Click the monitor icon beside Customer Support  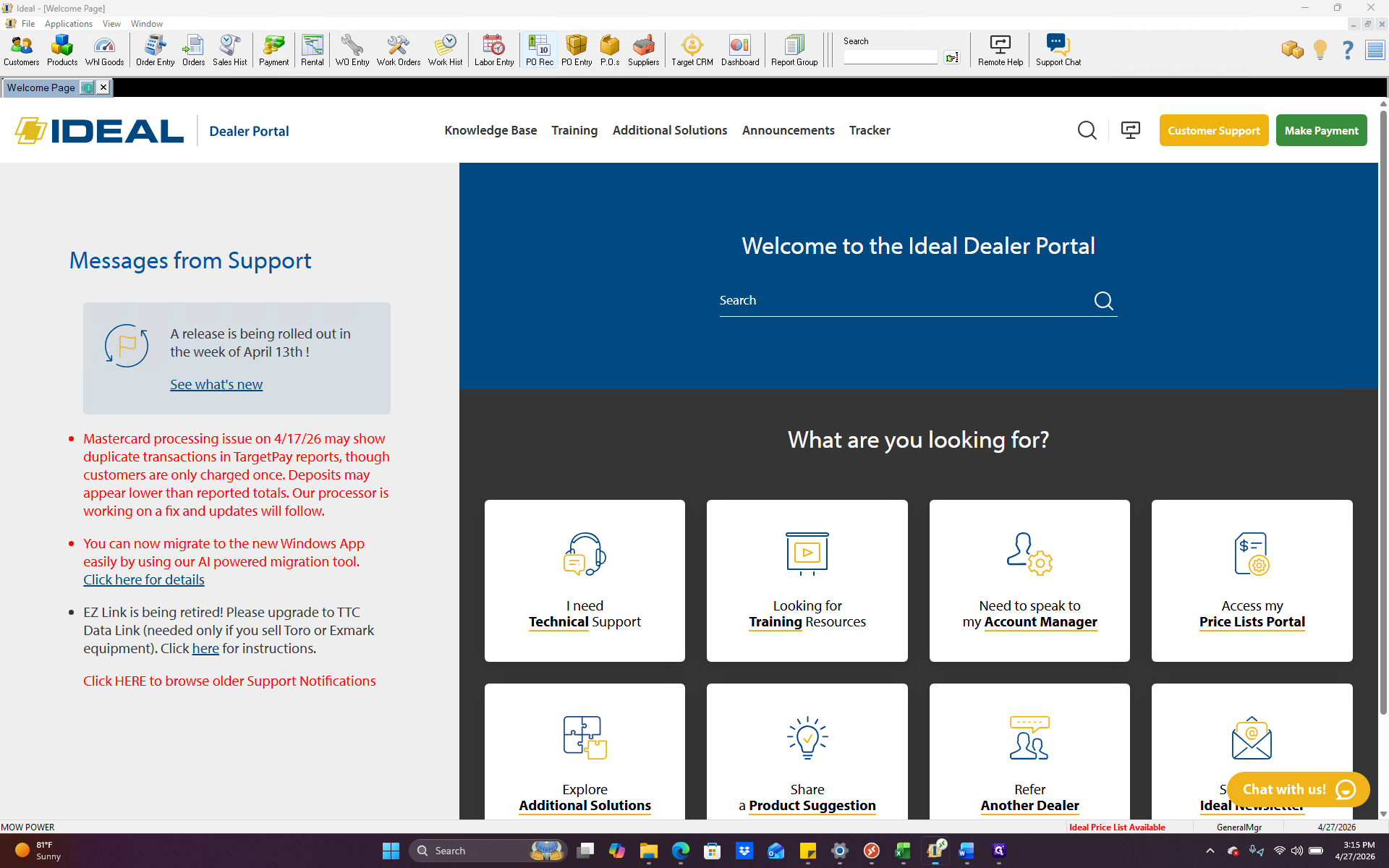click(x=1130, y=130)
